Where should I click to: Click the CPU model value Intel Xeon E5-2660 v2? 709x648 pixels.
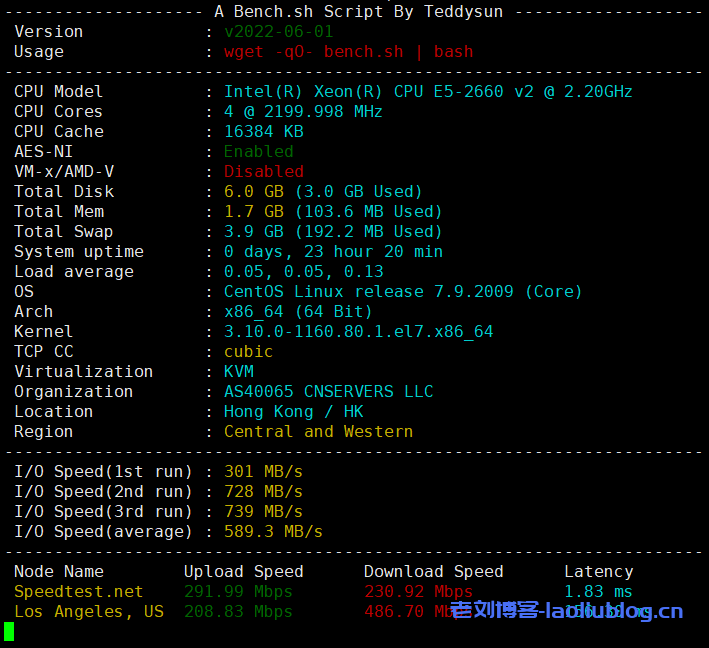428,91
